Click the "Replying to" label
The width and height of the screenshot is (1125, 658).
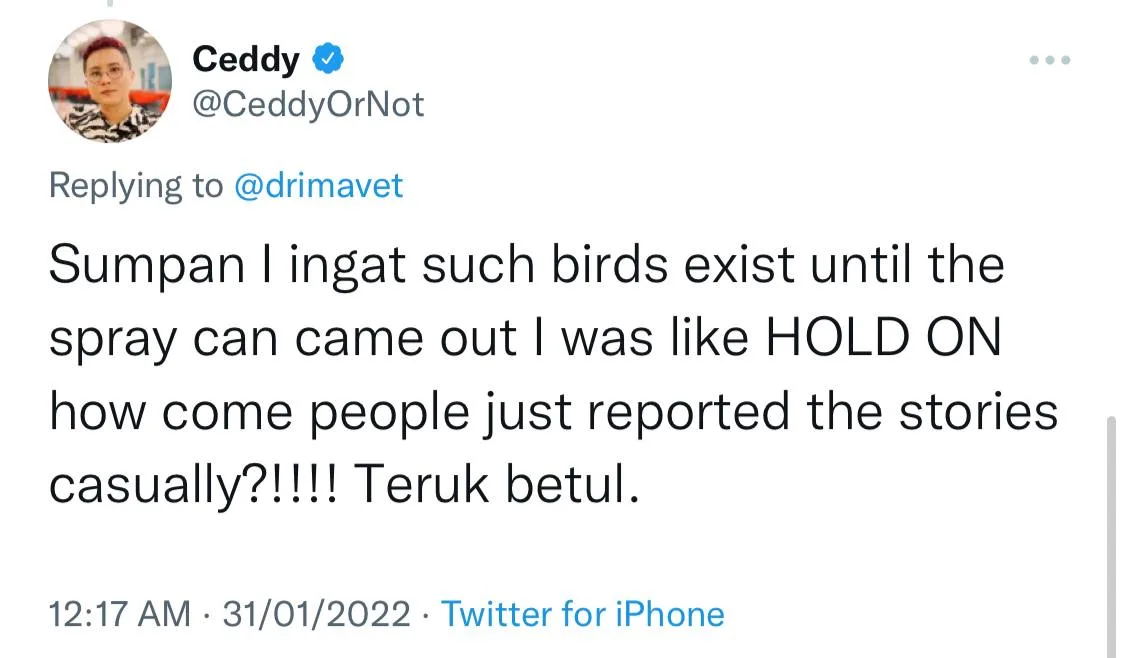pos(136,186)
